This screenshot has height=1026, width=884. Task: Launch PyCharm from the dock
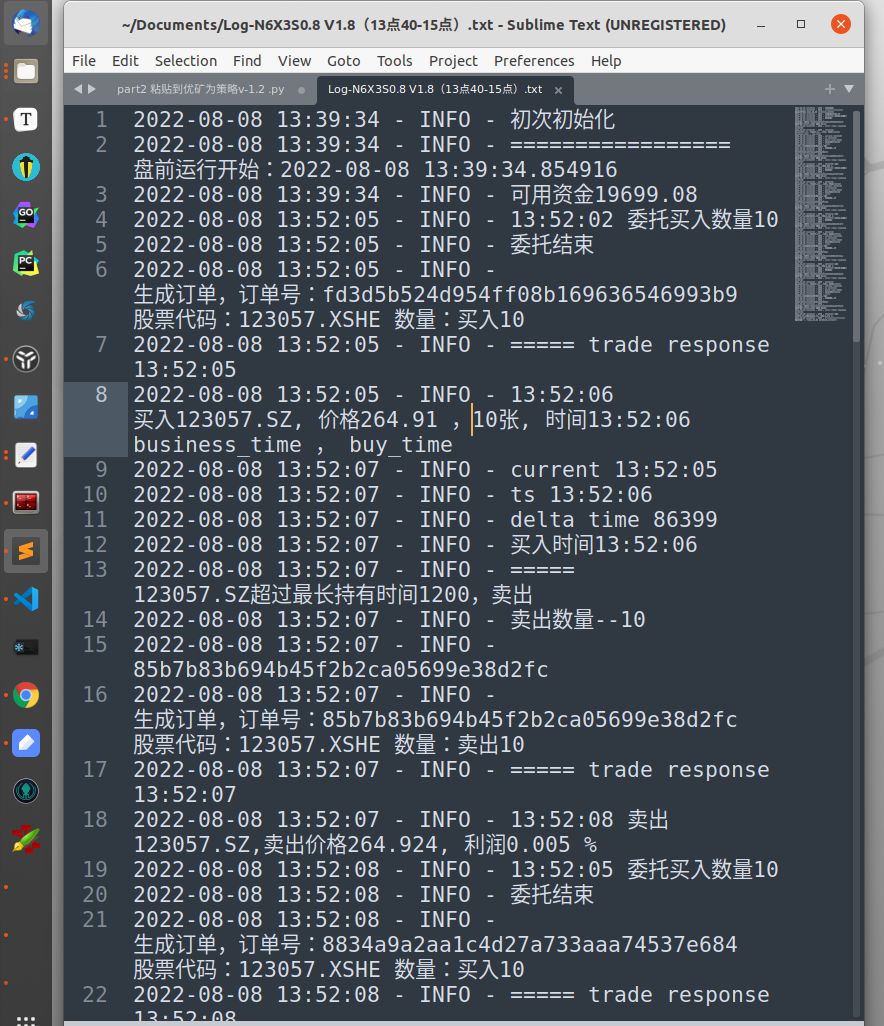point(26,263)
